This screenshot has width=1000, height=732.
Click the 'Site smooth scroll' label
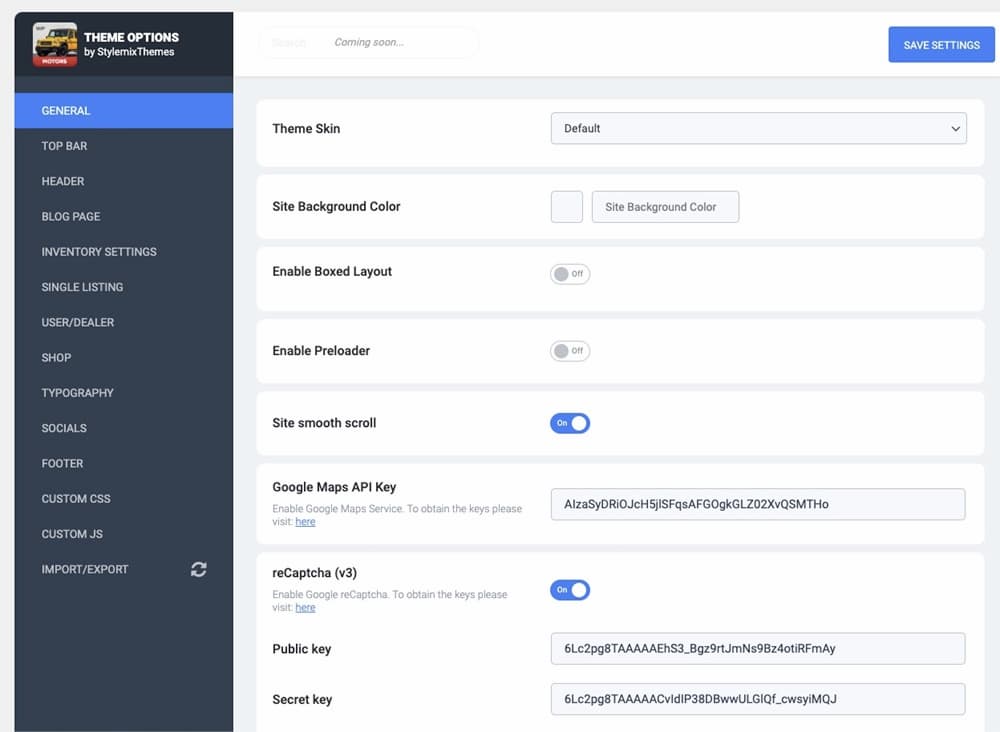pyautogui.click(x=324, y=423)
